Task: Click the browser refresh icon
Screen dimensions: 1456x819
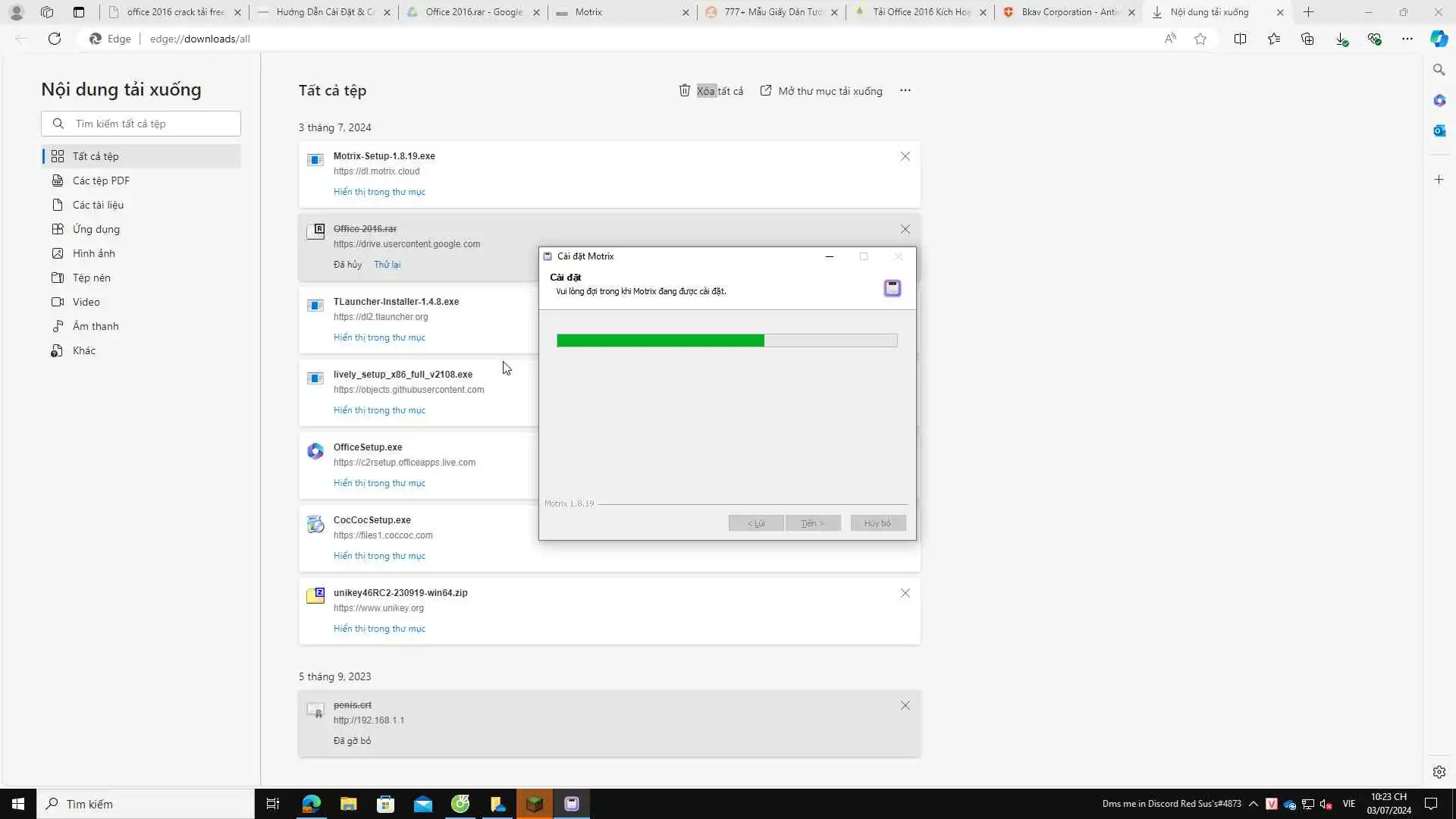Action: pos(55,39)
